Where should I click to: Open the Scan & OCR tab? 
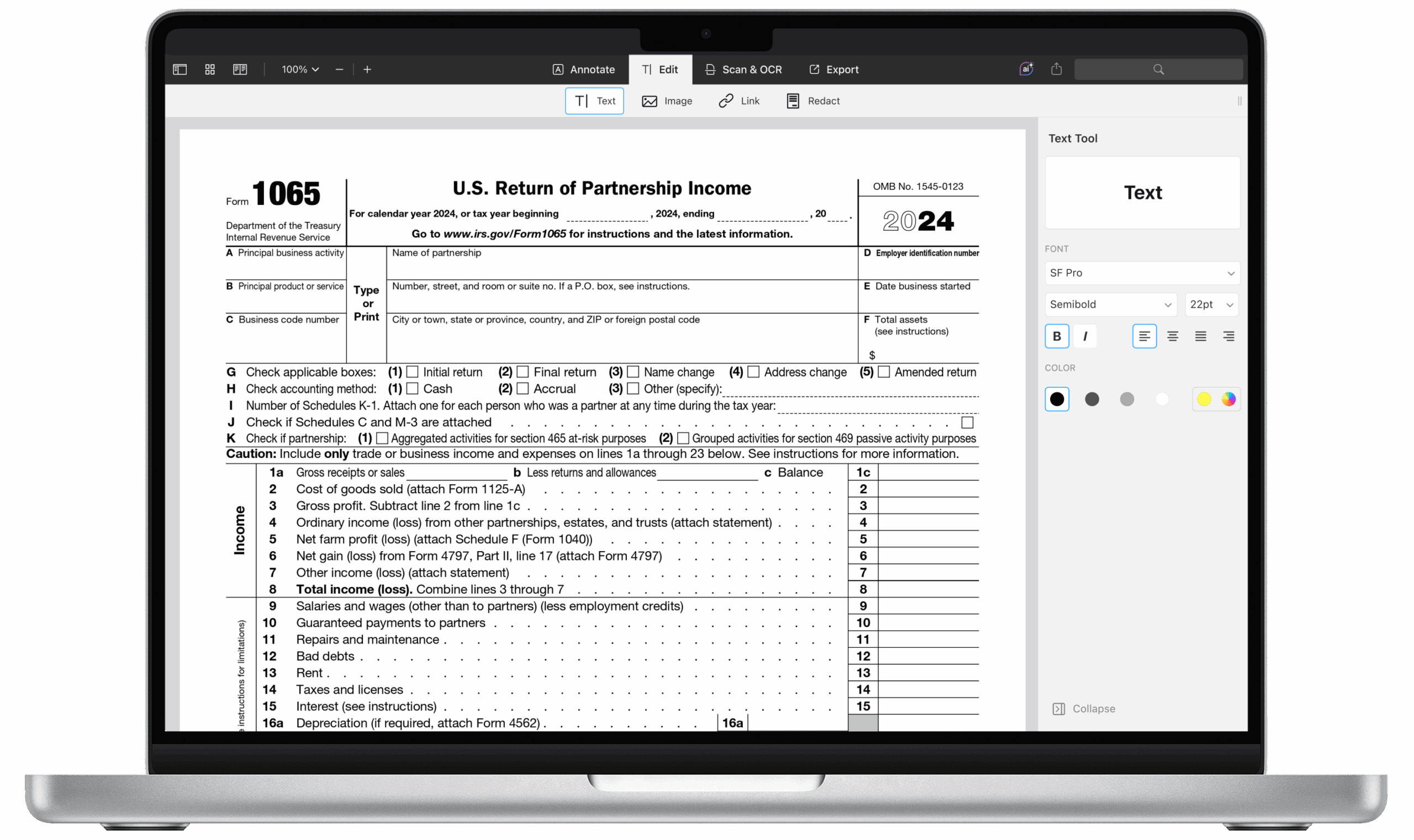click(x=744, y=69)
